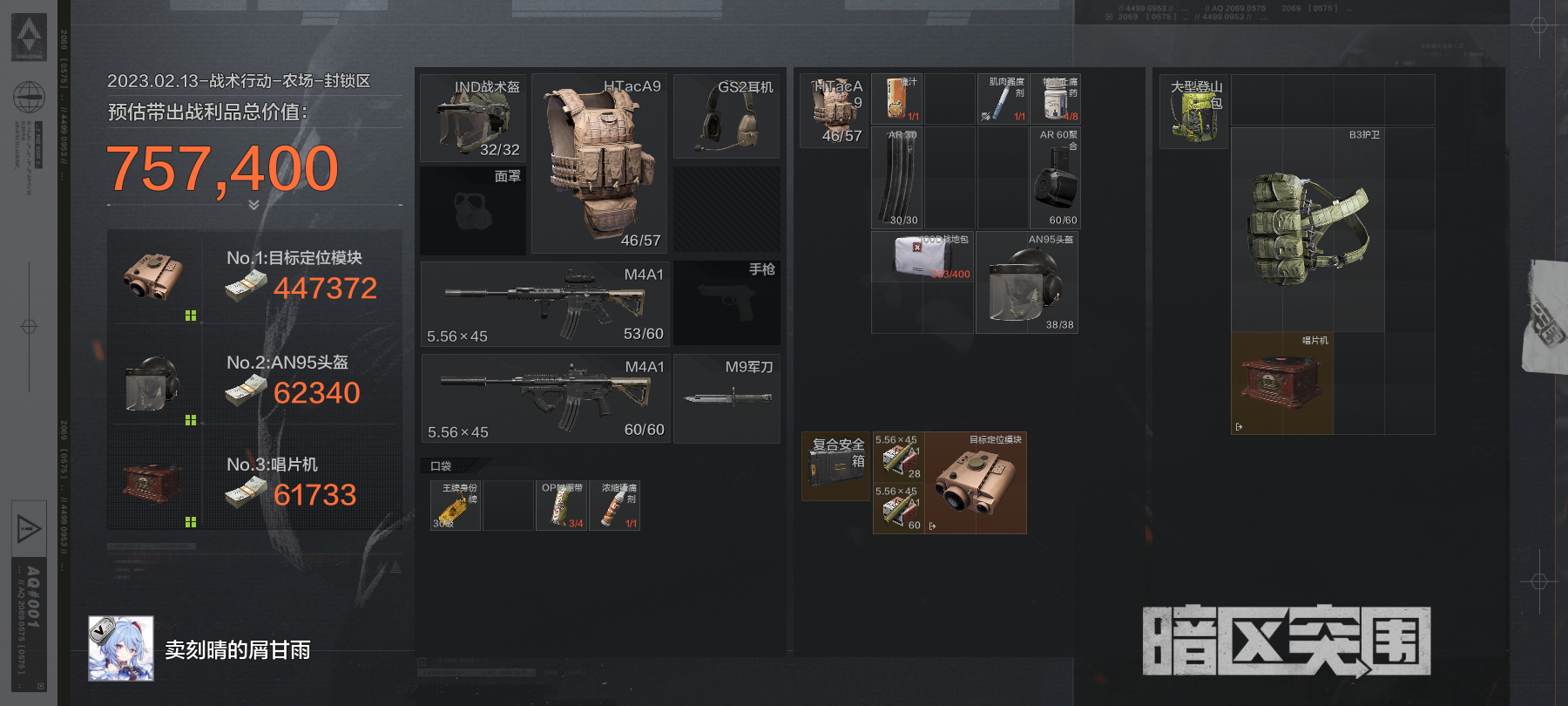The image size is (1568, 706).
Task: Select the painkiller pill bottle 4/8
Action: pos(1055,98)
